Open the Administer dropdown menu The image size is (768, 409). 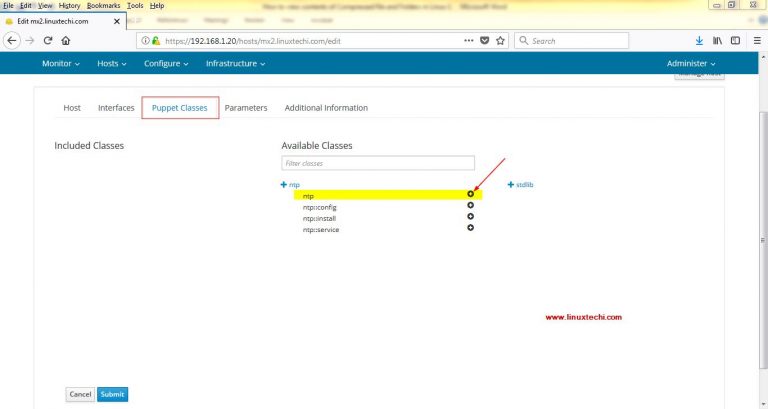pyautogui.click(x=691, y=63)
